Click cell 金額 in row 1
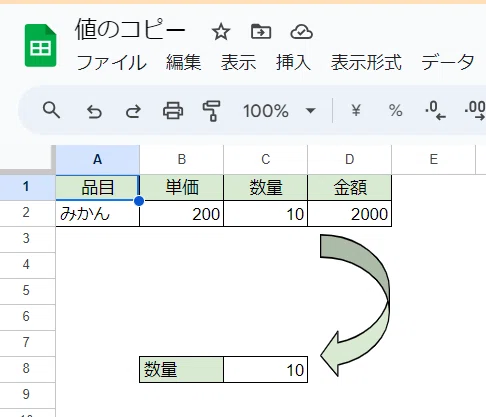The image size is (486, 417). (x=350, y=187)
